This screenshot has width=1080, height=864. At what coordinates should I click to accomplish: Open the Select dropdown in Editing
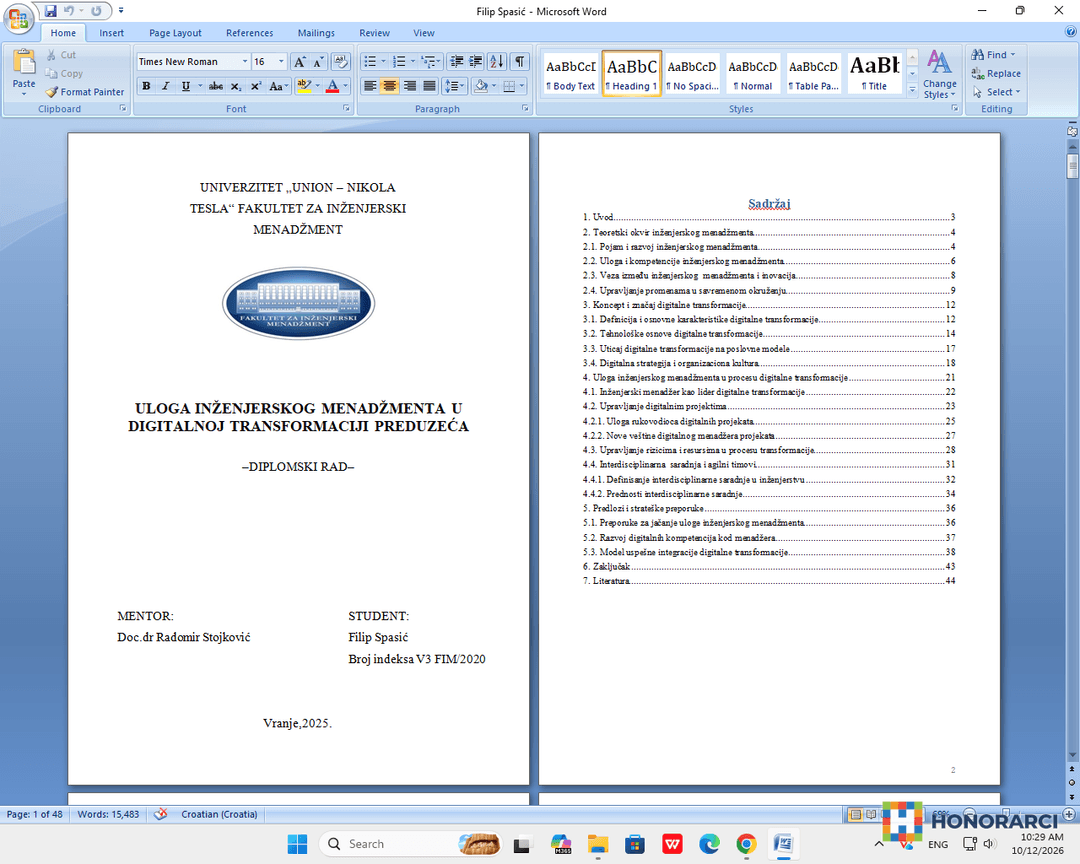tap(996, 92)
